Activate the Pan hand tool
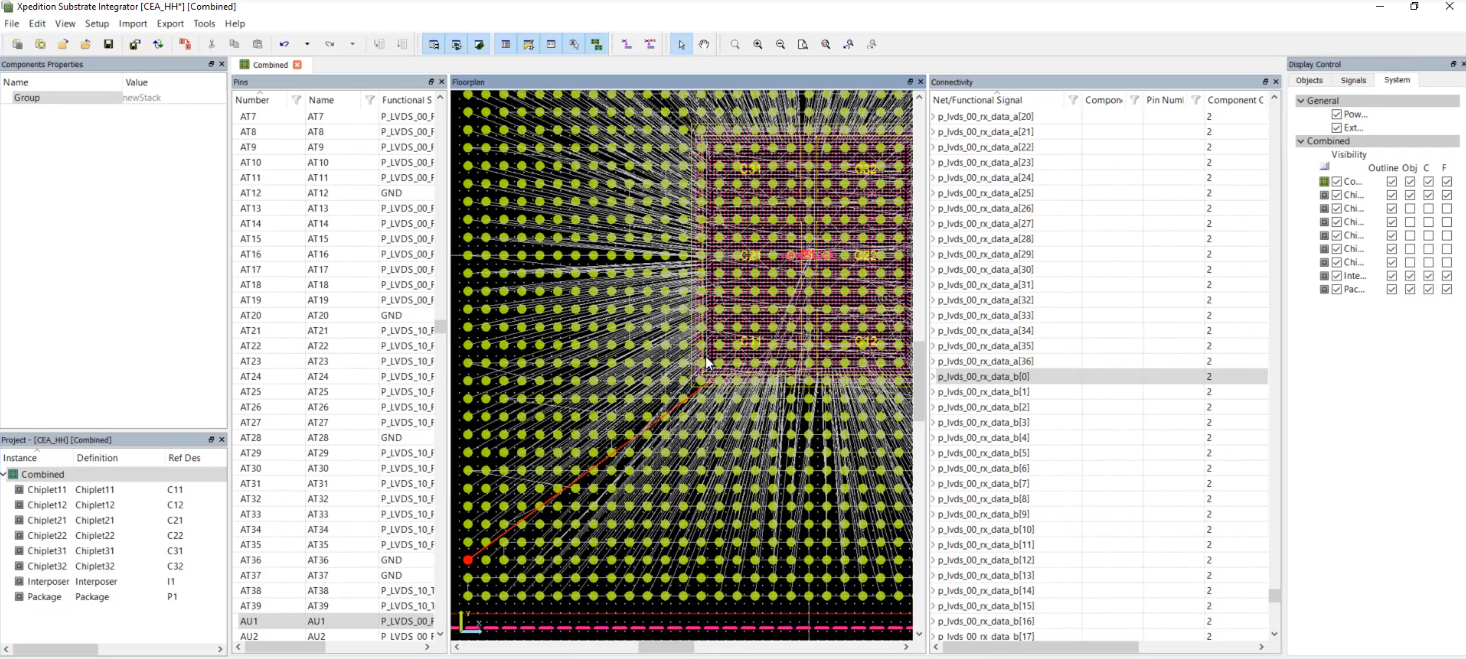 (x=704, y=44)
